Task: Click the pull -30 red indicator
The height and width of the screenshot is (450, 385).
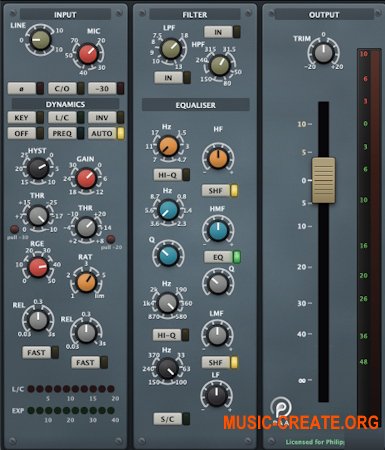Action: pyautogui.click(x=14, y=229)
